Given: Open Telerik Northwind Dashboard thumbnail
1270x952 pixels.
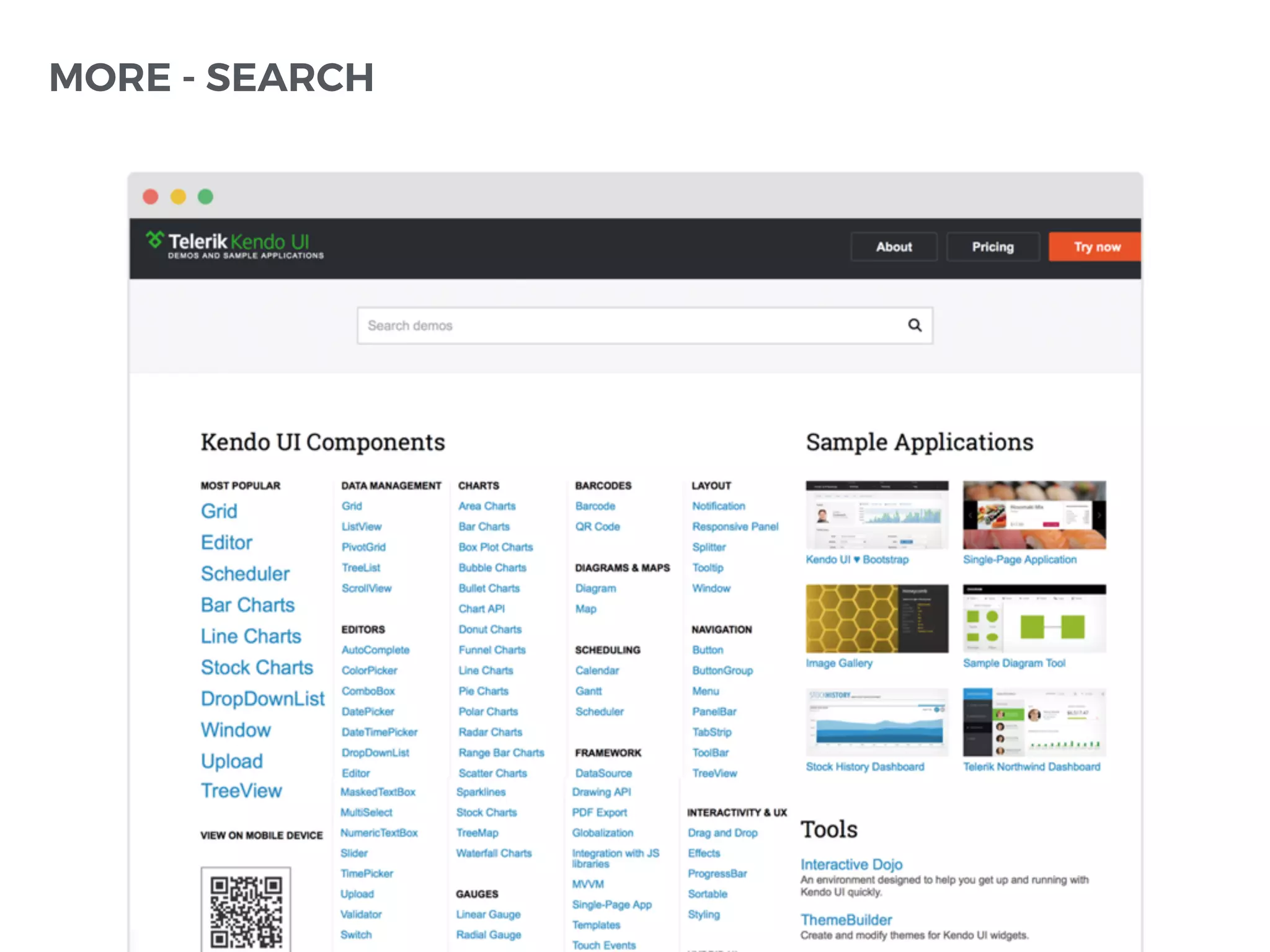Looking at the screenshot, I should point(1034,721).
